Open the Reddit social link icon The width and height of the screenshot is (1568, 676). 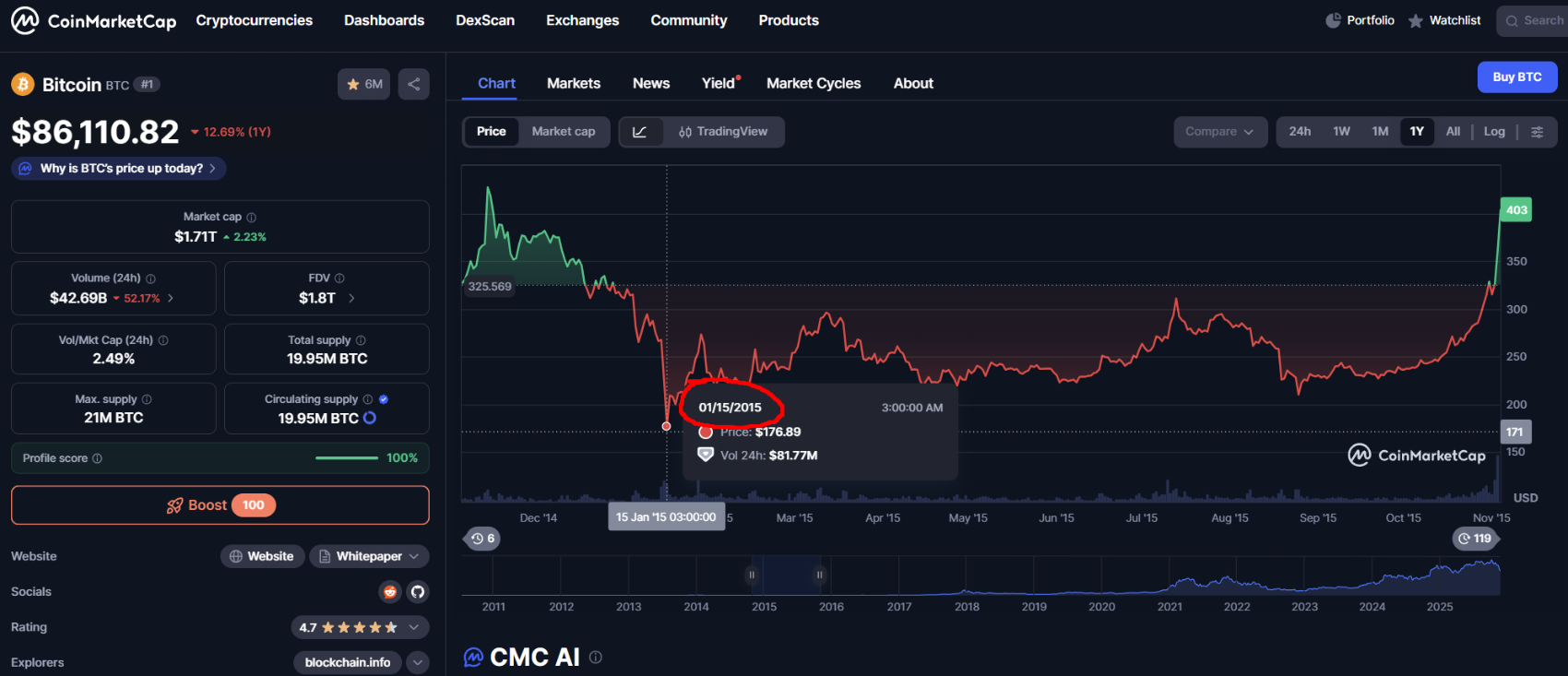pyautogui.click(x=390, y=592)
